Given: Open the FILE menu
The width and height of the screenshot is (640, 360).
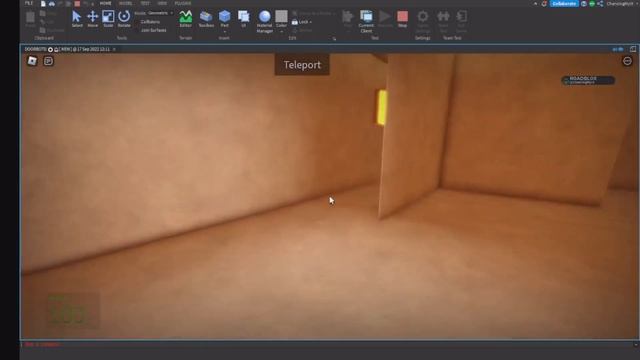Looking at the screenshot, I should [x=29, y=3].
